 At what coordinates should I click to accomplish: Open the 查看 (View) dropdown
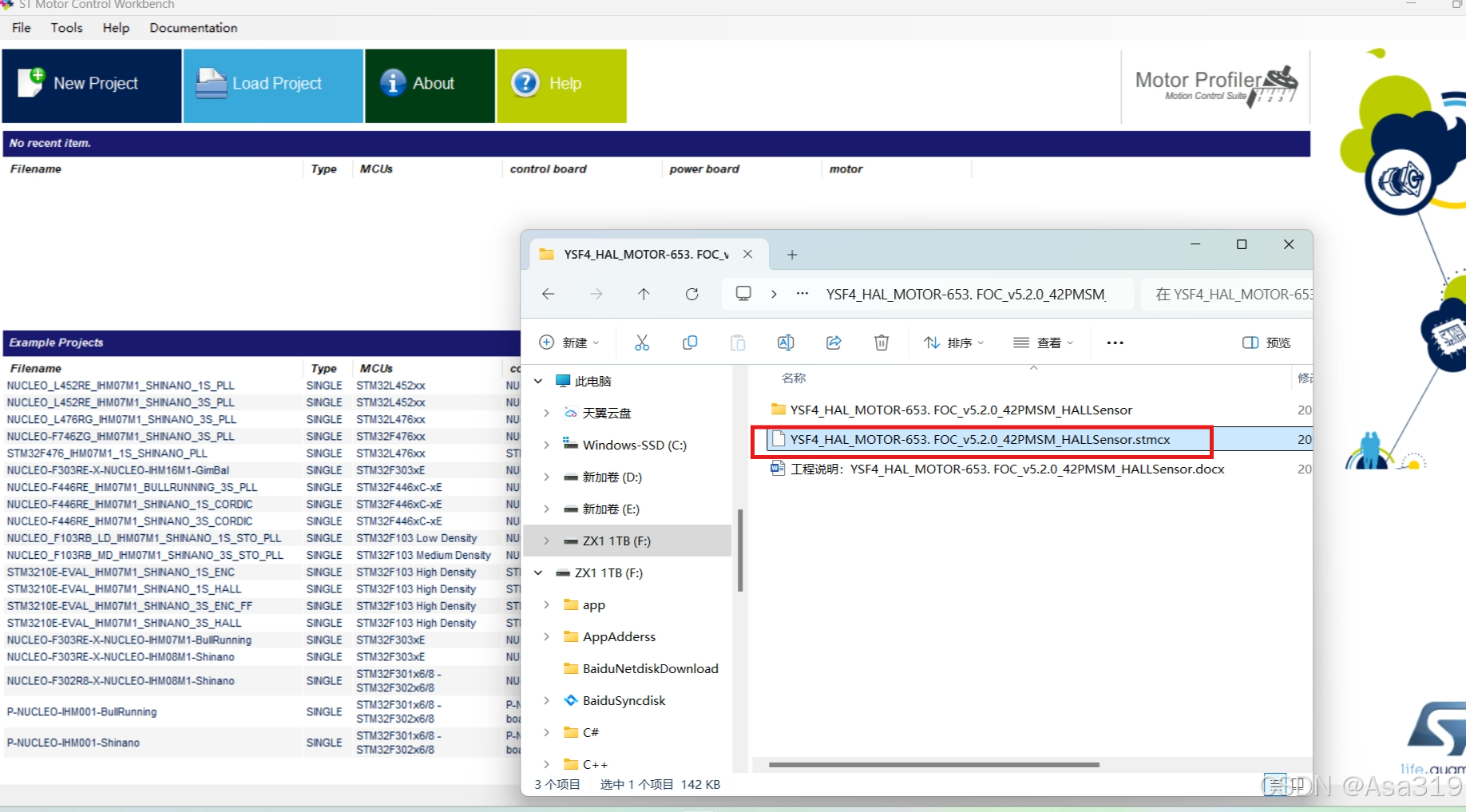[x=1044, y=343]
